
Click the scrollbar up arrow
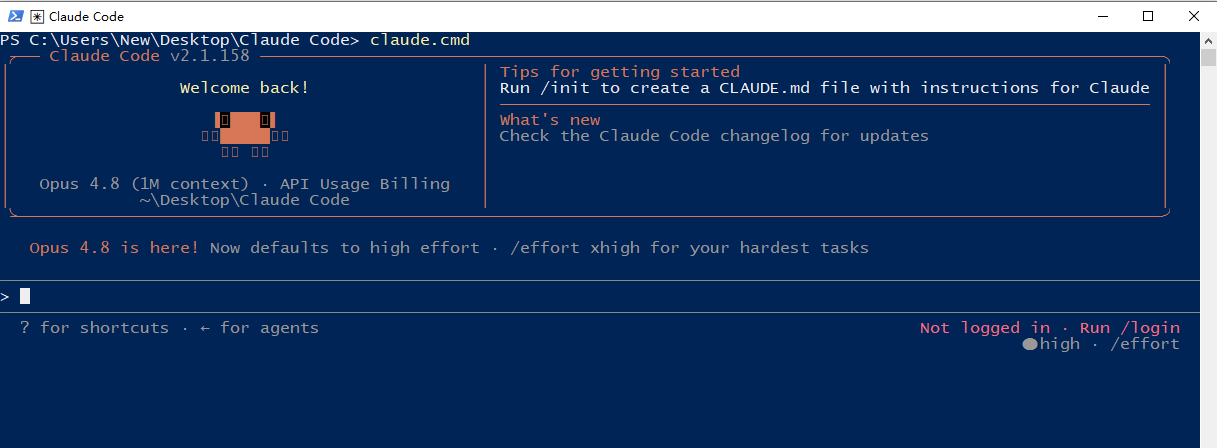(1208, 40)
